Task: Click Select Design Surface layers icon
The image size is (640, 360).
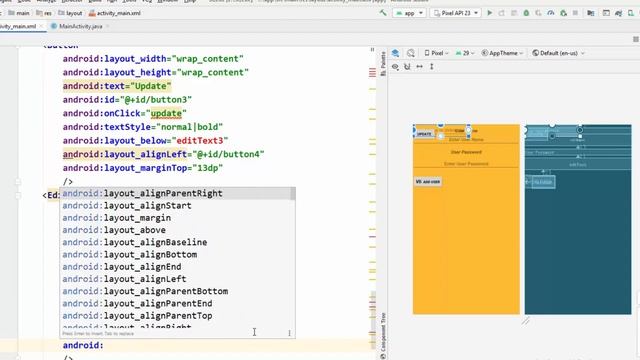Action: point(395,53)
